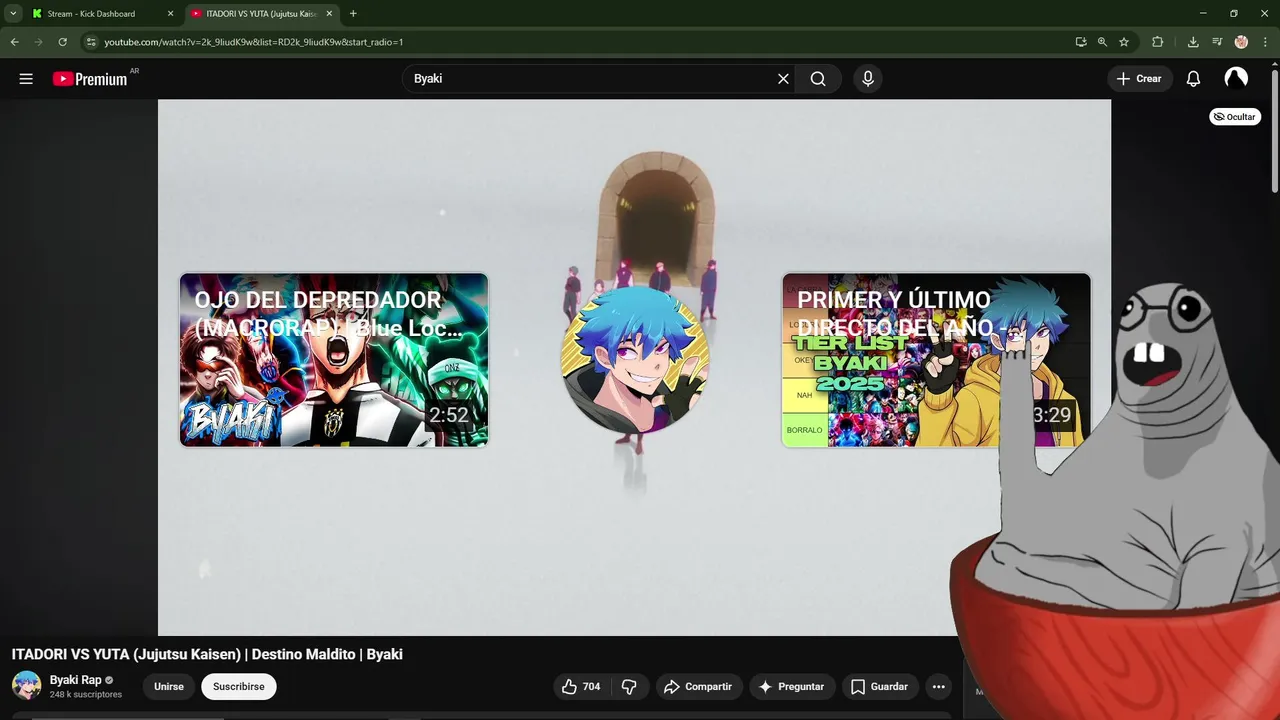Play suggested video PRIMER Y ÚLTIMO DIRECTO
Screen dimensions: 1280x720
[x=936, y=360]
